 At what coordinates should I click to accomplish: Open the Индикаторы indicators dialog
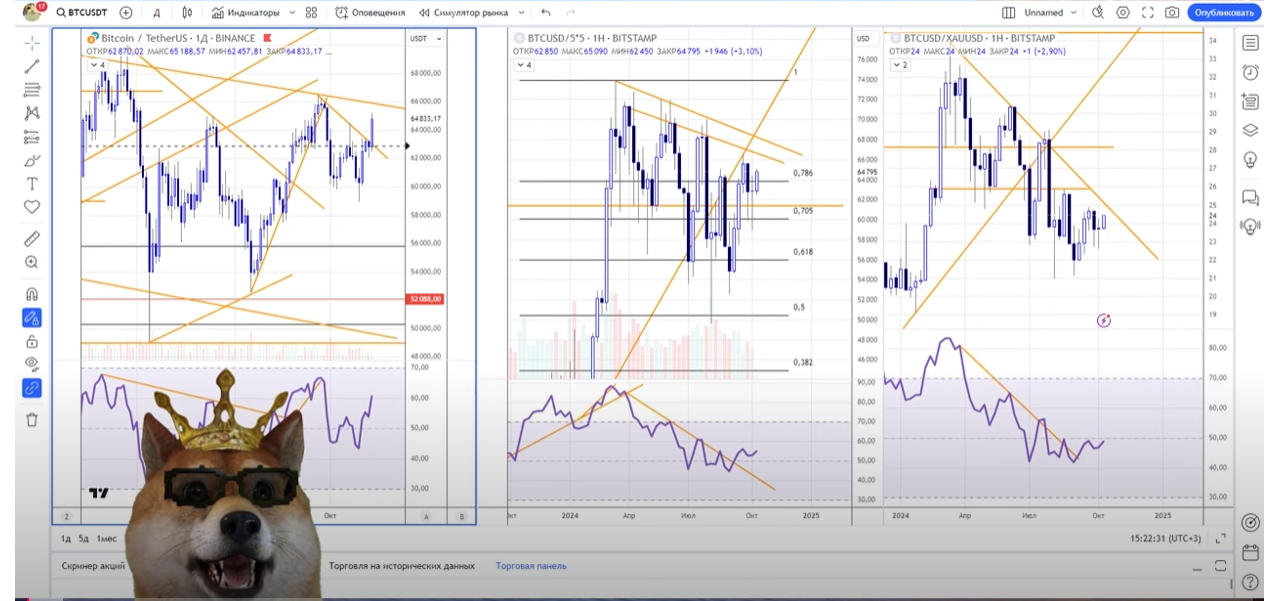coord(247,13)
